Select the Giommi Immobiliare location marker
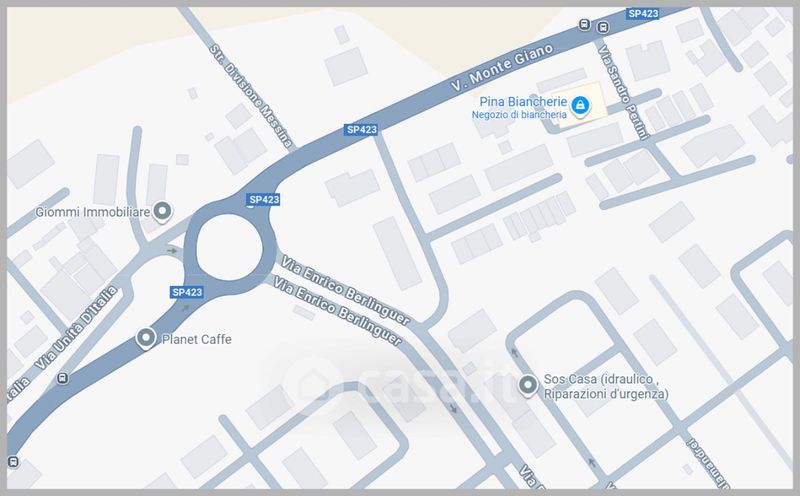 pos(162,211)
